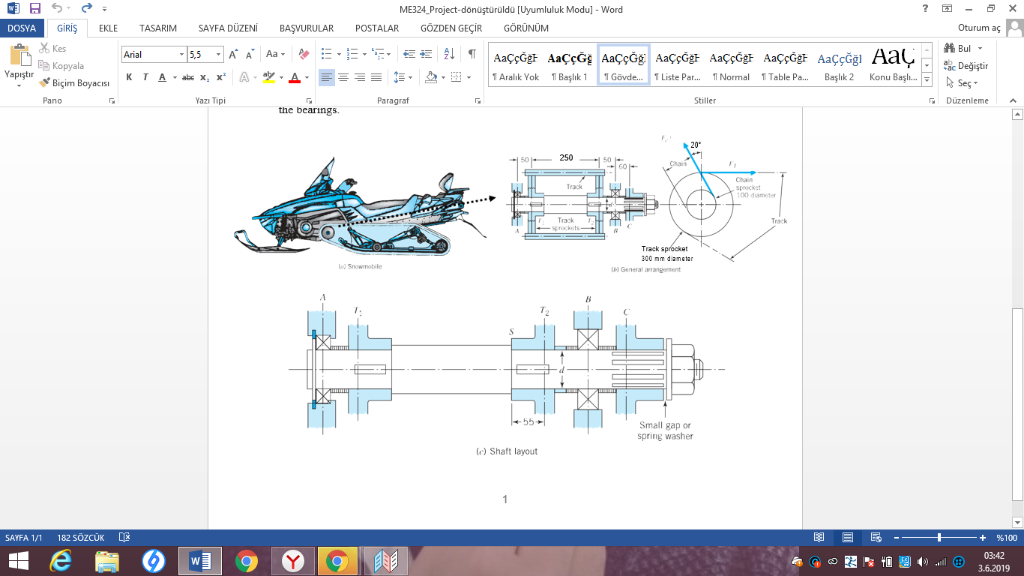Image resolution: width=1024 pixels, height=576 pixels.
Task: Switch to the SAYFA DÜZENİ tab
Action: coord(228,28)
